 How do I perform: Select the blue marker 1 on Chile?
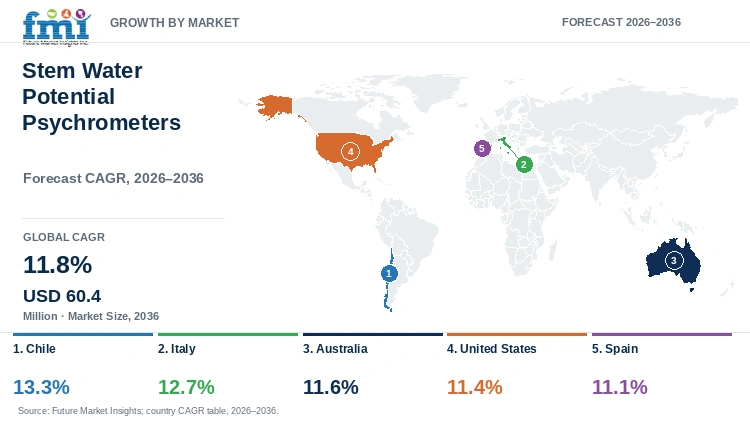tap(389, 273)
